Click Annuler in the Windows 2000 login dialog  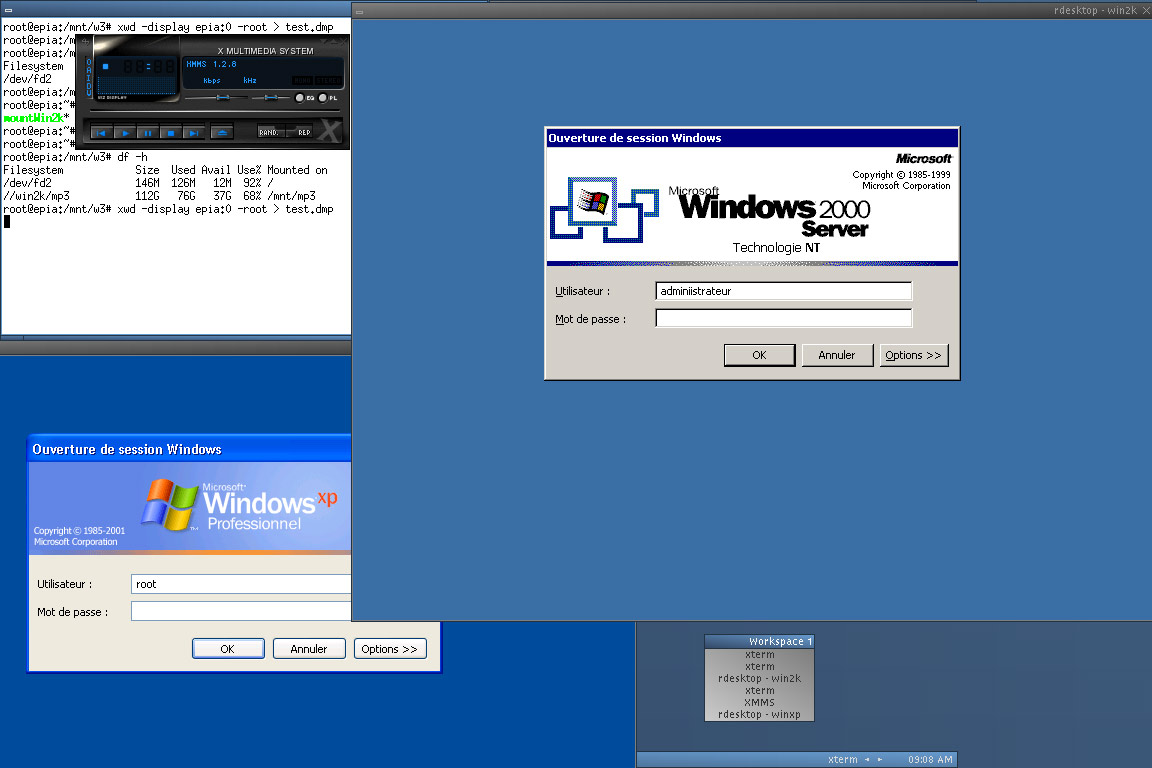[x=837, y=355]
